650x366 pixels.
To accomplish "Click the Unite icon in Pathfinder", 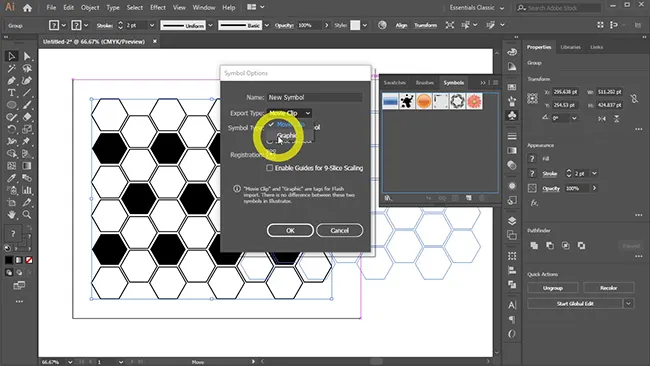I will pyautogui.click(x=534, y=246).
